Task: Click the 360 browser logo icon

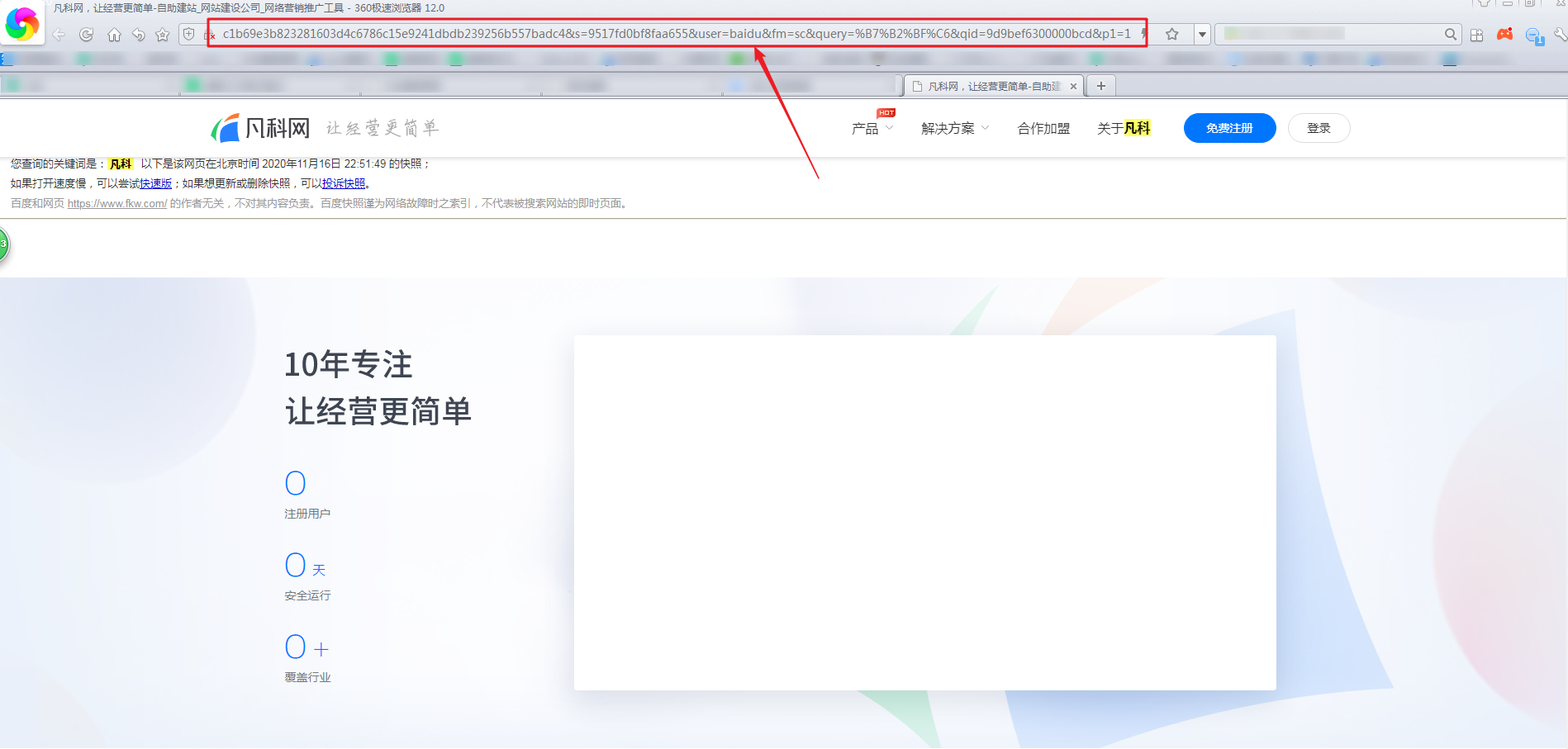Action: click(21, 24)
